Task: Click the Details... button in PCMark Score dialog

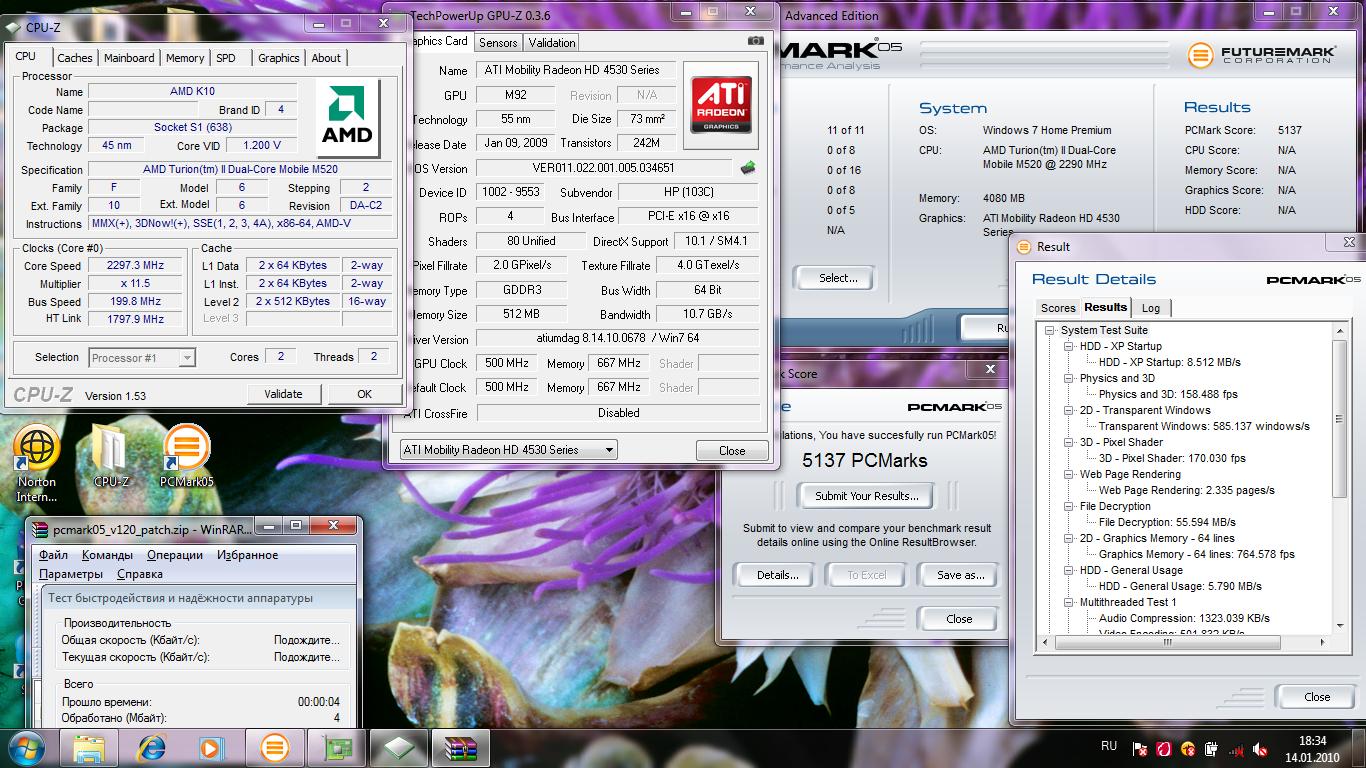Action: tap(777, 575)
